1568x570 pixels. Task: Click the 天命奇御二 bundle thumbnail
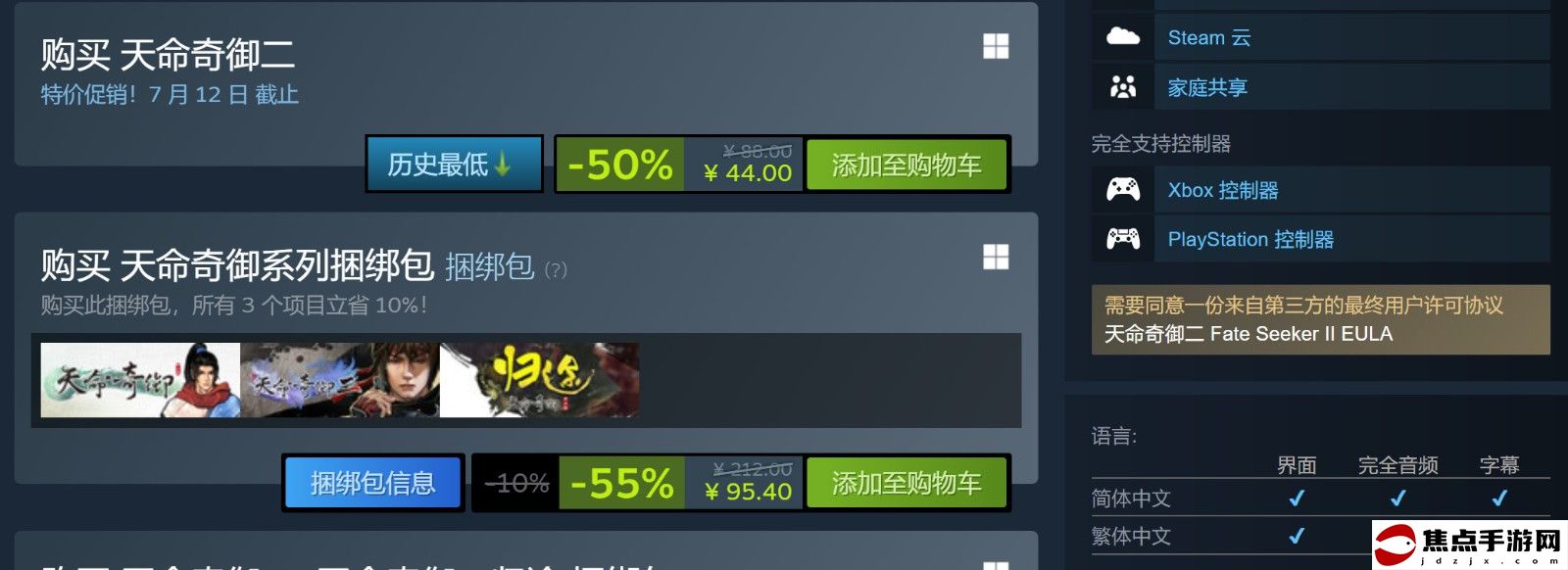tap(340, 380)
